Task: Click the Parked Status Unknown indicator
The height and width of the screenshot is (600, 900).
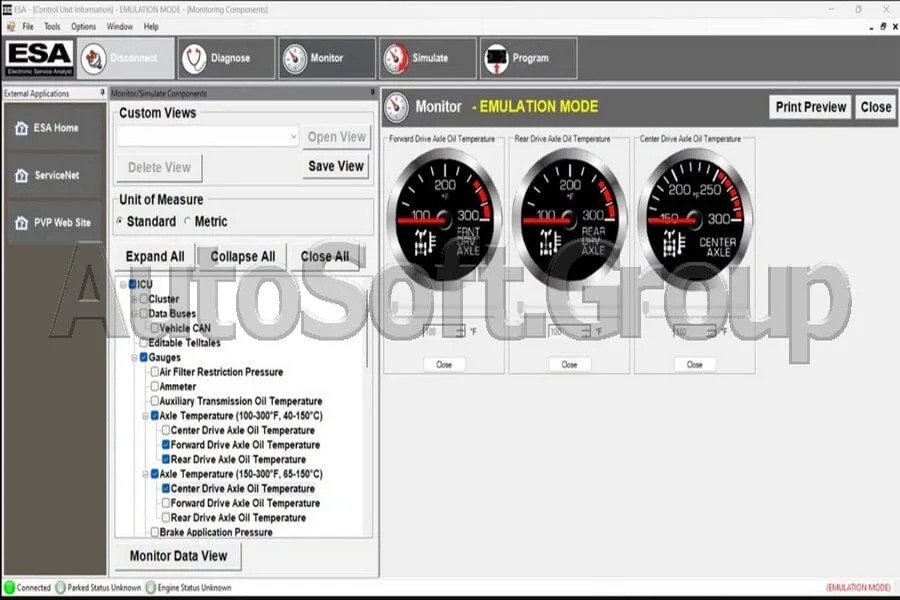Action: [60, 587]
